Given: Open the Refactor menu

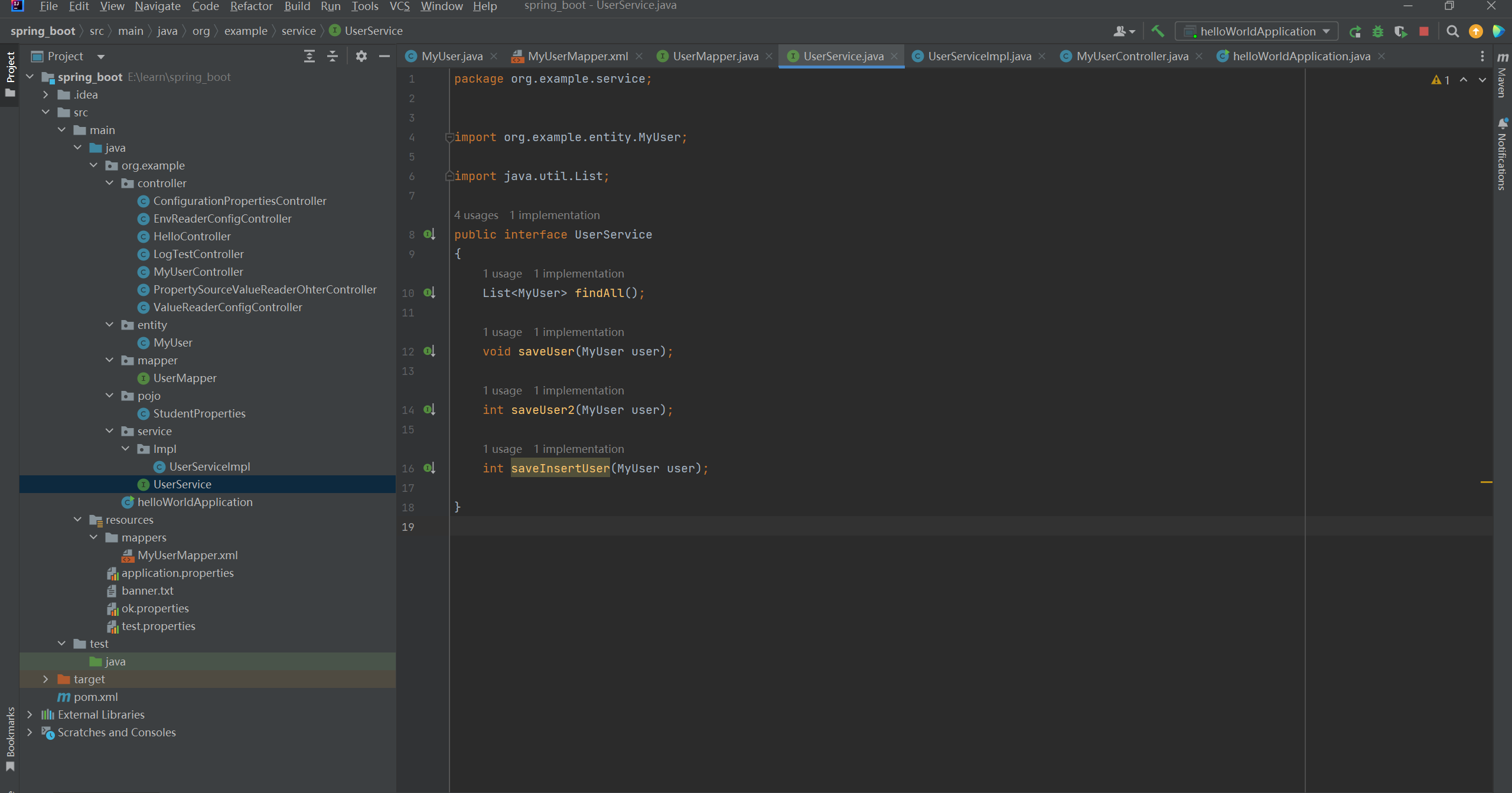Looking at the screenshot, I should 251,6.
